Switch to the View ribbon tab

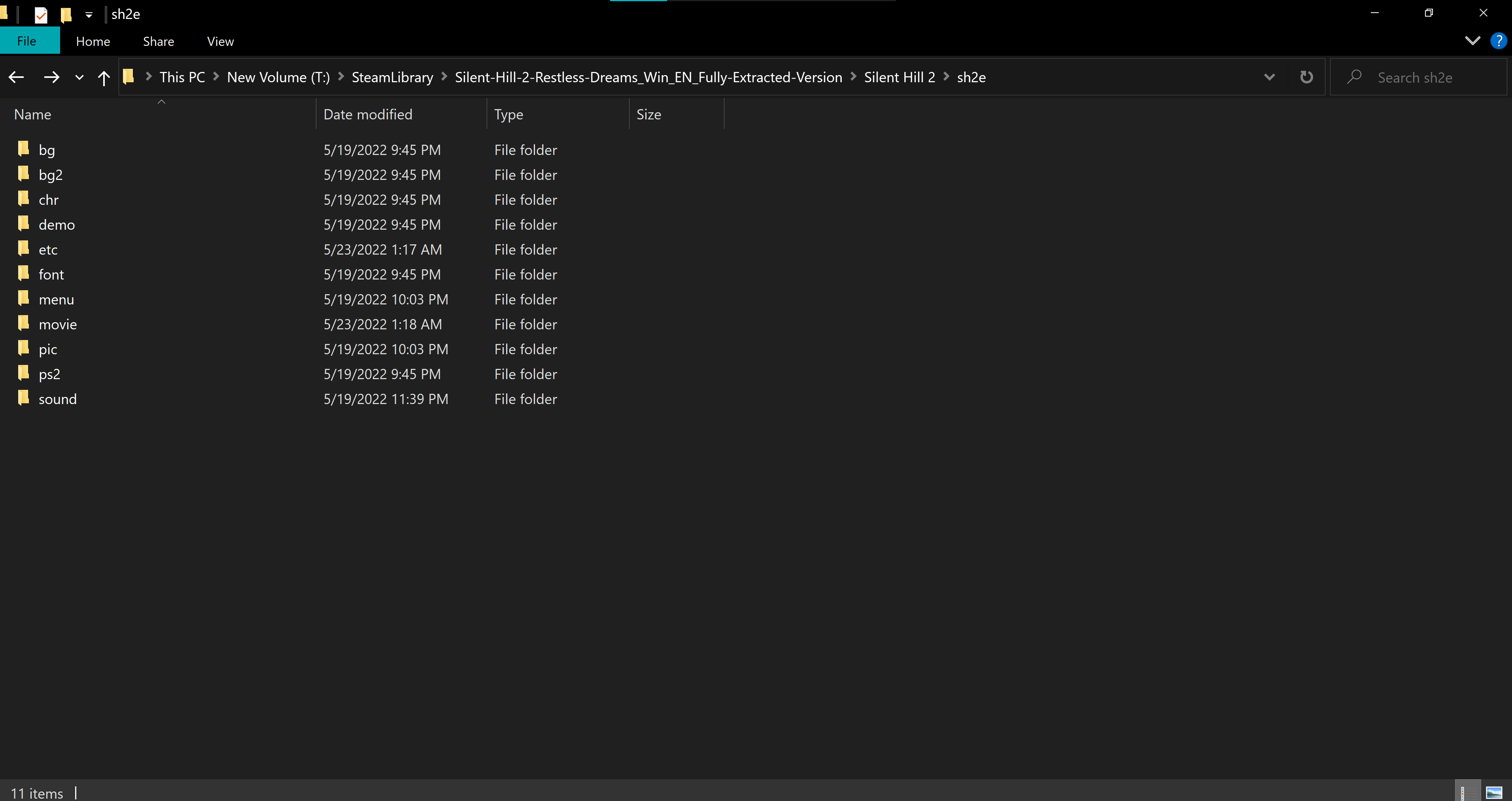tap(220, 41)
